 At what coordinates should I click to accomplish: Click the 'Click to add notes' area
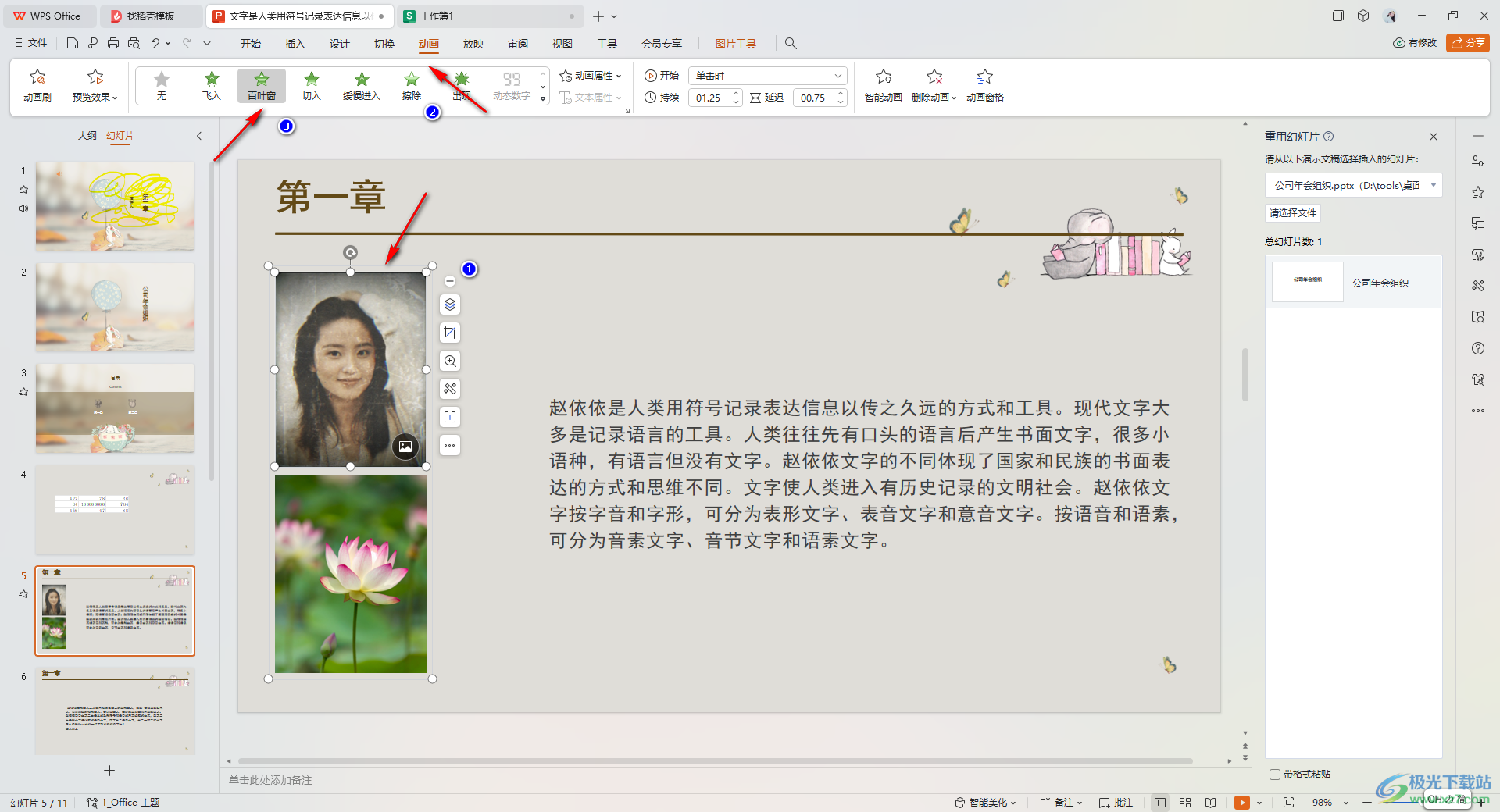(270, 780)
